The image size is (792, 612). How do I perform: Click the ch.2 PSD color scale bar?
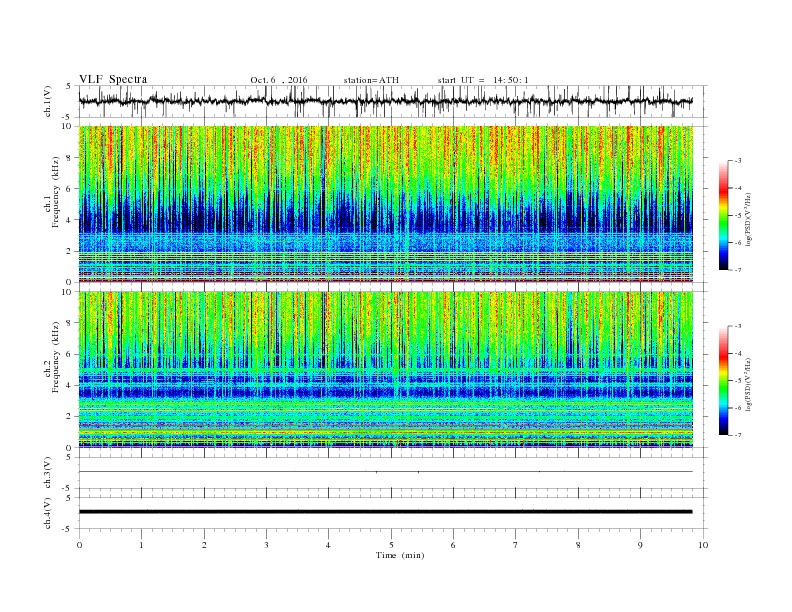click(x=724, y=380)
